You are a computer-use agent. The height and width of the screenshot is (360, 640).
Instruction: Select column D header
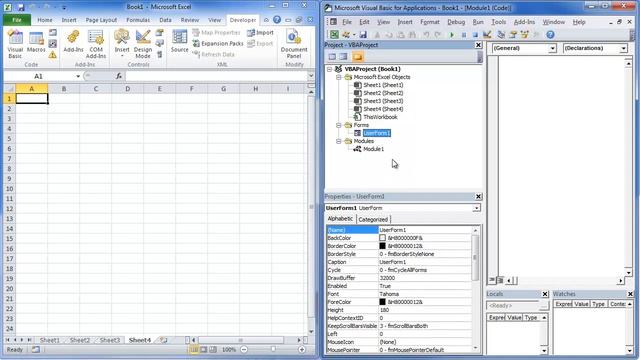pos(127,89)
